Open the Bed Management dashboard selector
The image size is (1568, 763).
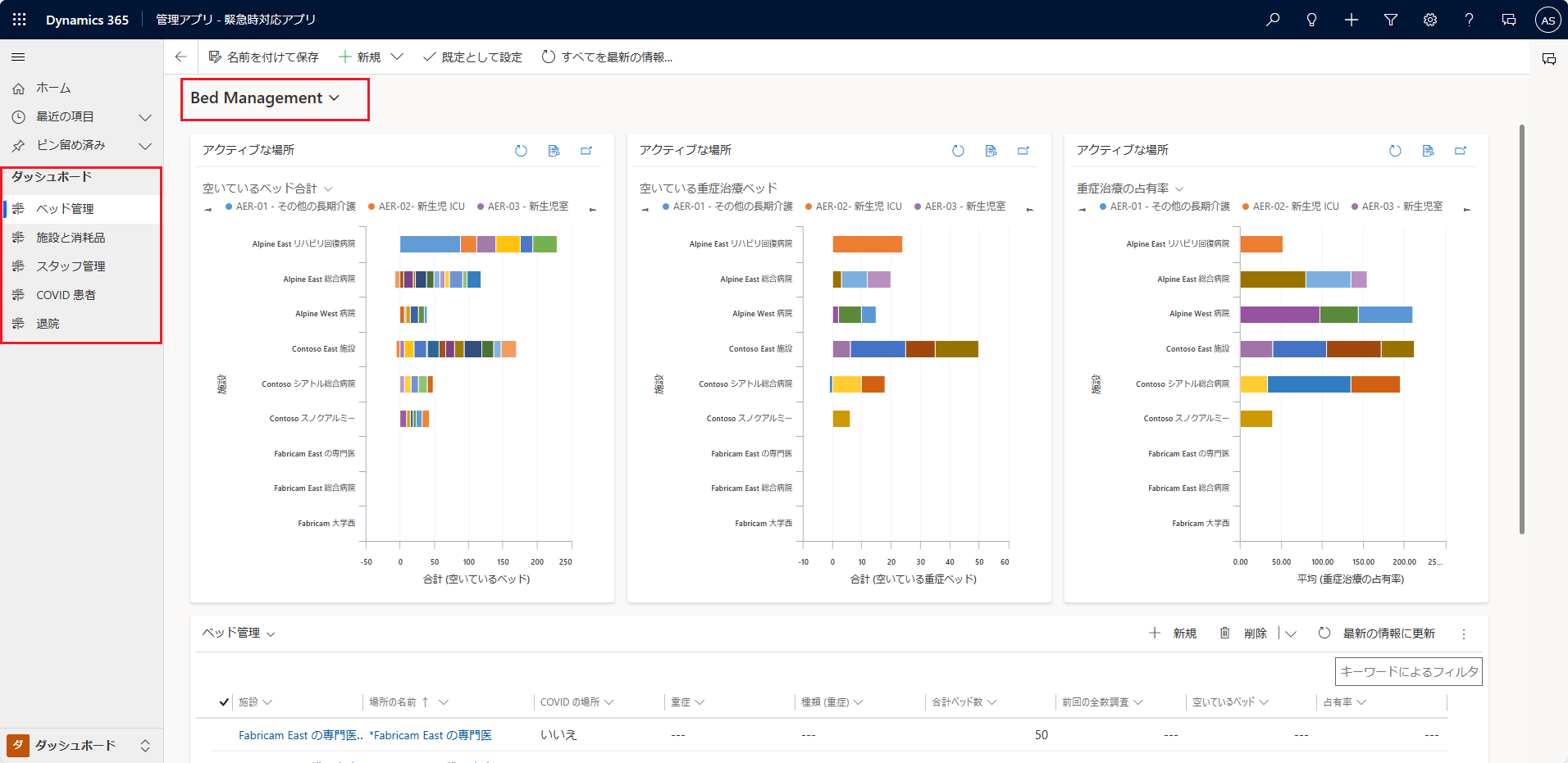[x=265, y=98]
